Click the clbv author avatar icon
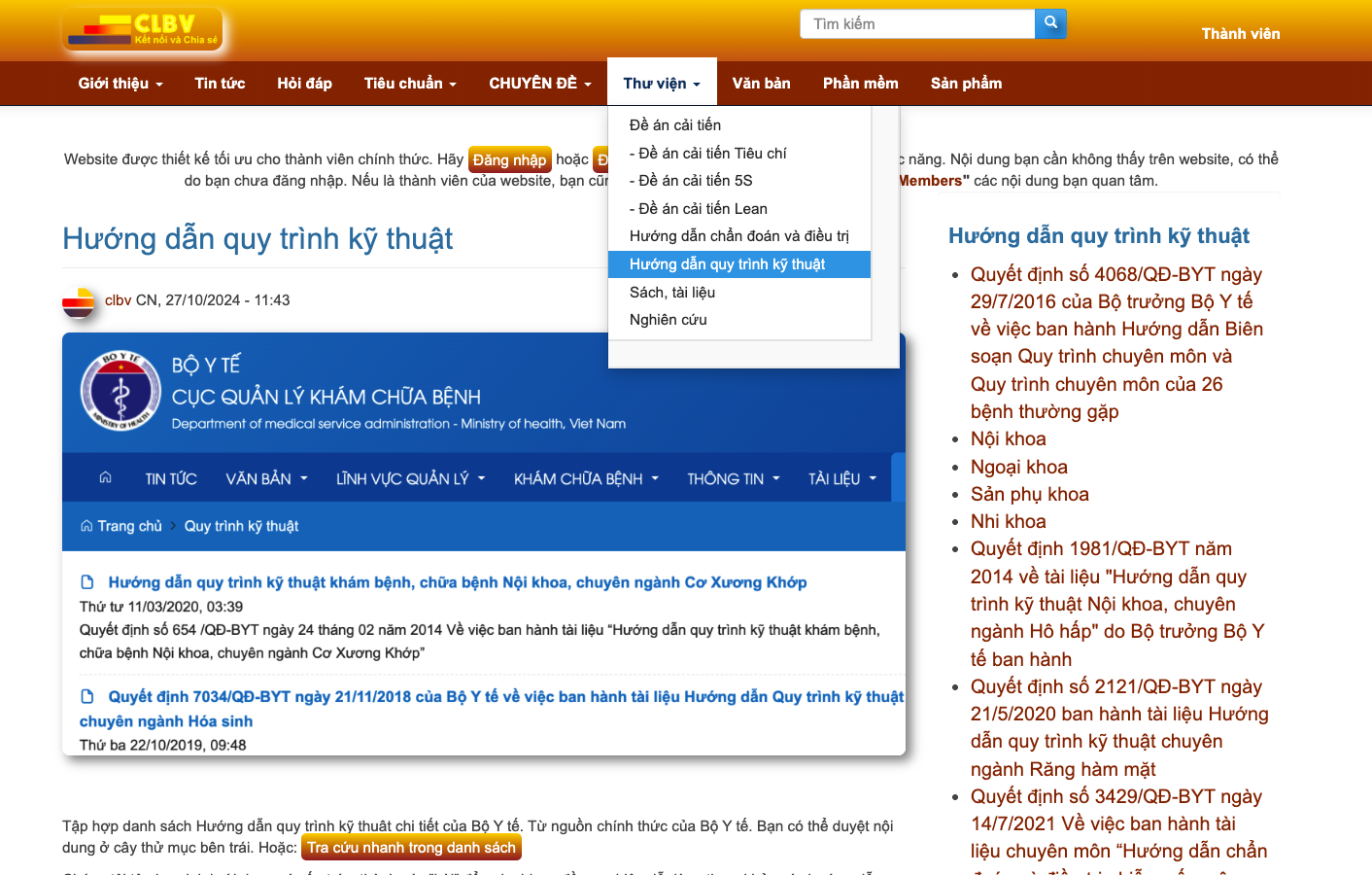The height and width of the screenshot is (875, 1372). point(79,302)
